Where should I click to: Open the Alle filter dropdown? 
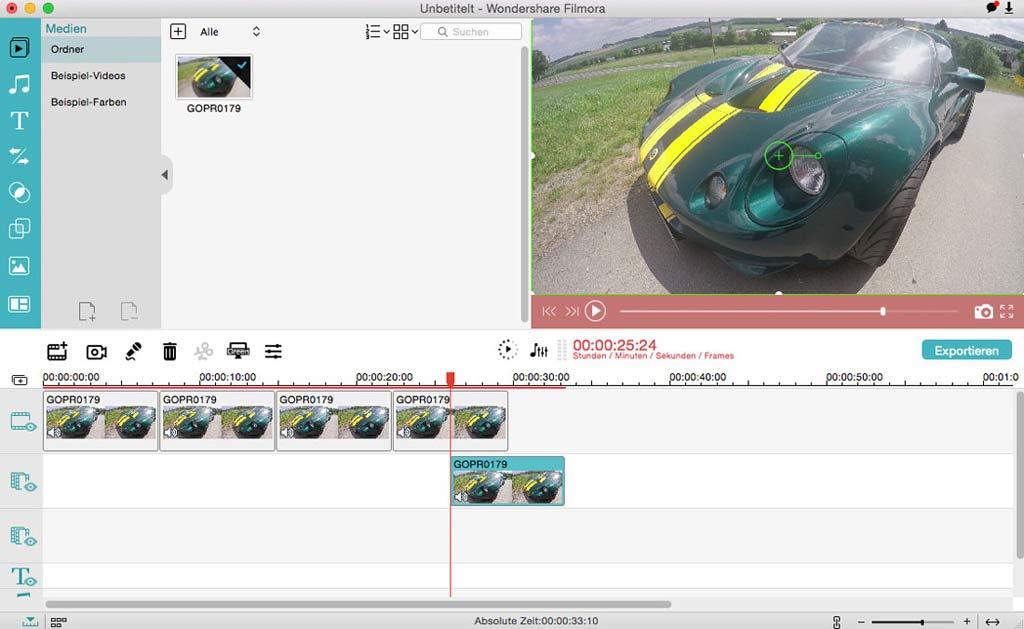(230, 31)
